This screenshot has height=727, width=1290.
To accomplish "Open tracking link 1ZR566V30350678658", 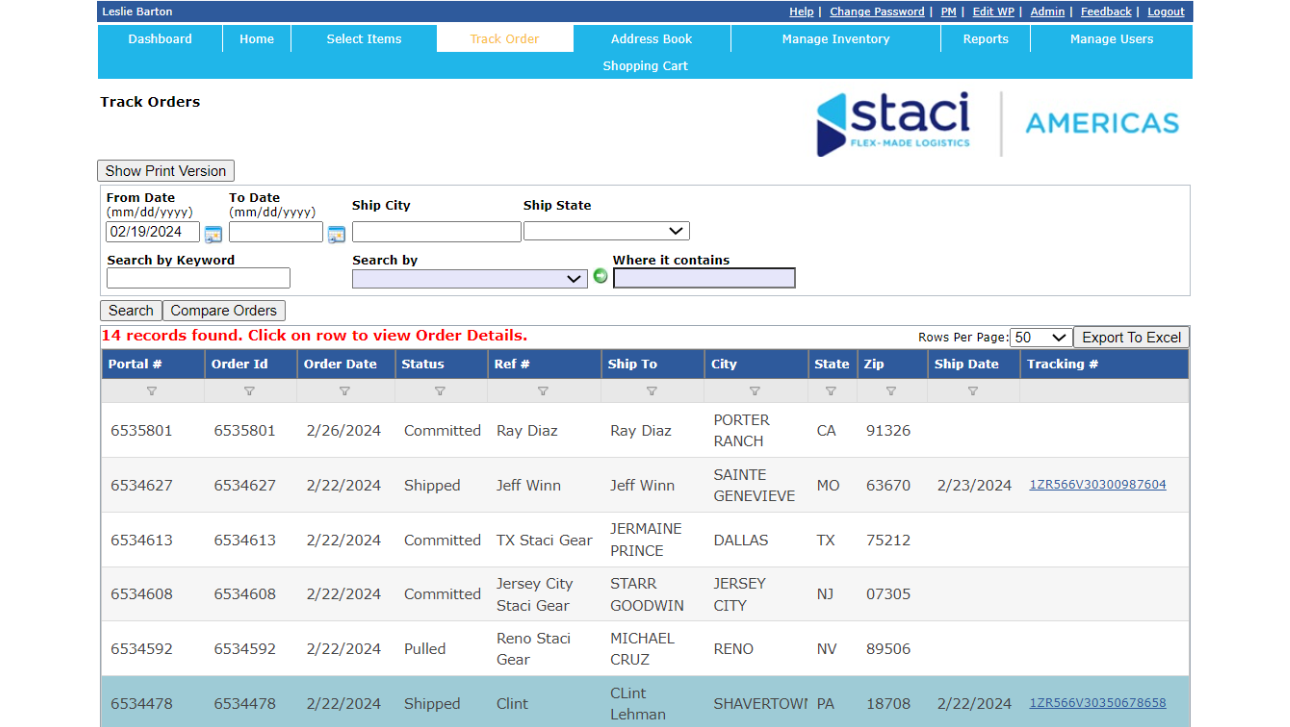I will coord(1098,703).
